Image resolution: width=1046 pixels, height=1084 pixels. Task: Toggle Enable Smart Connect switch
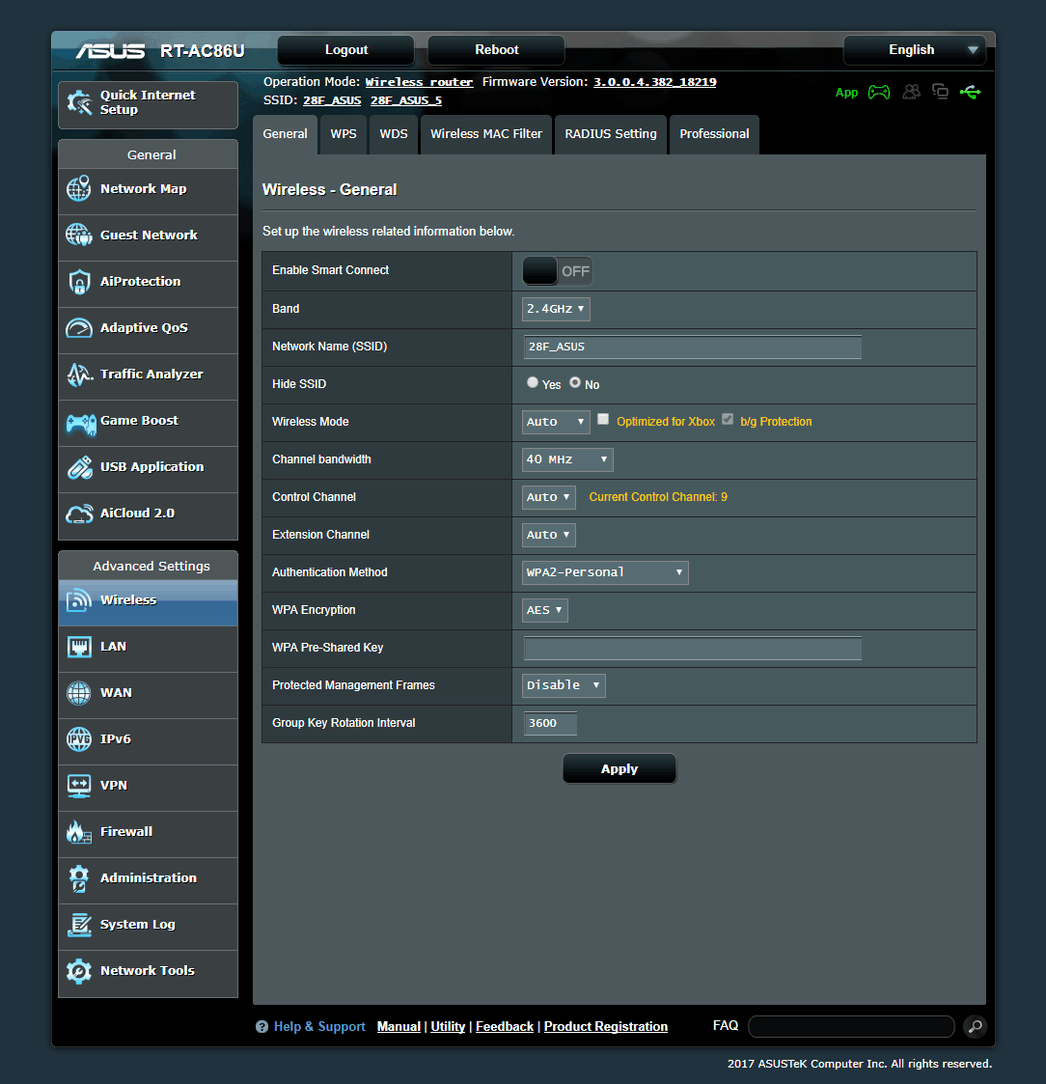[x=557, y=271]
